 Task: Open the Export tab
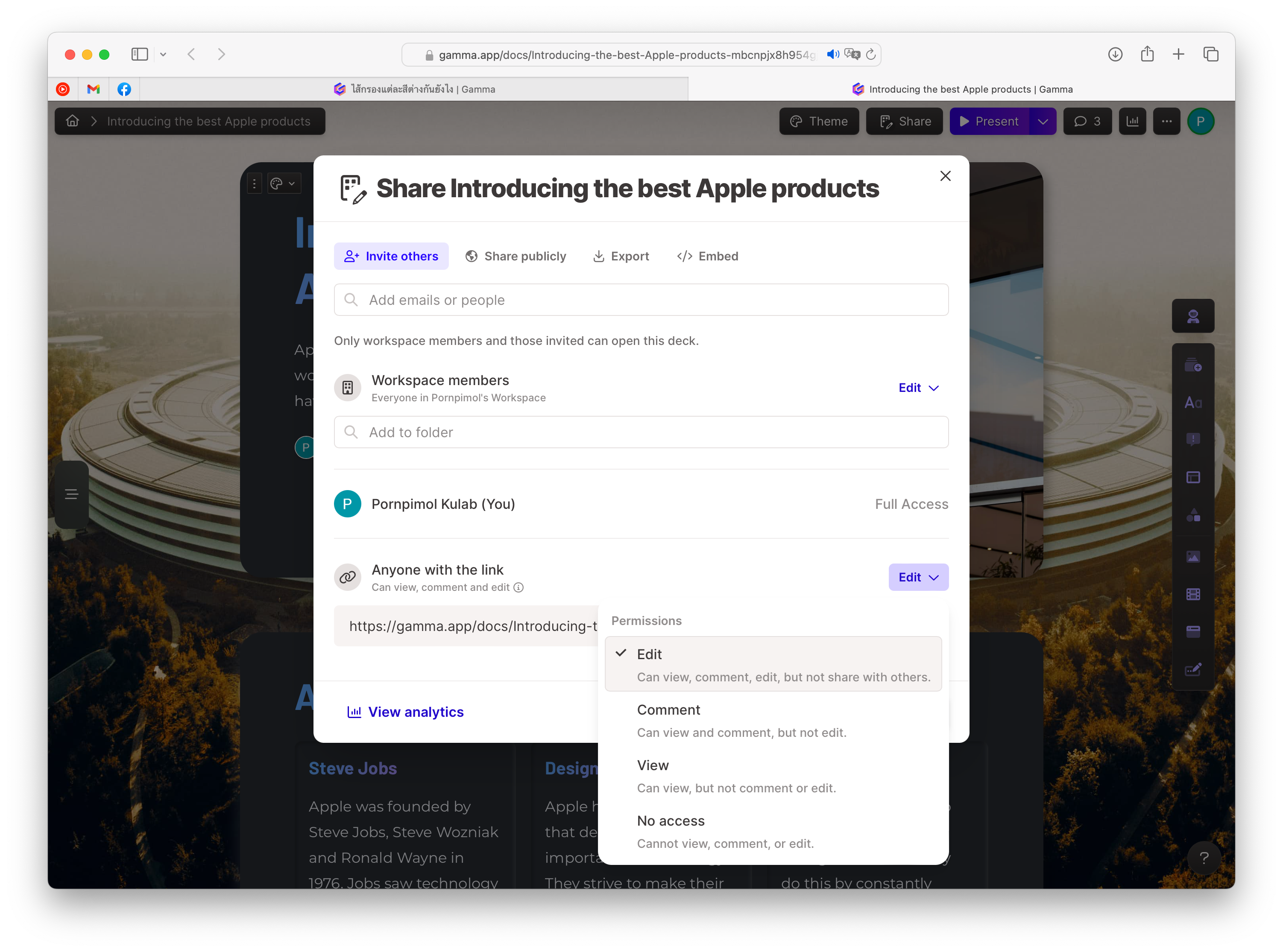pos(621,257)
